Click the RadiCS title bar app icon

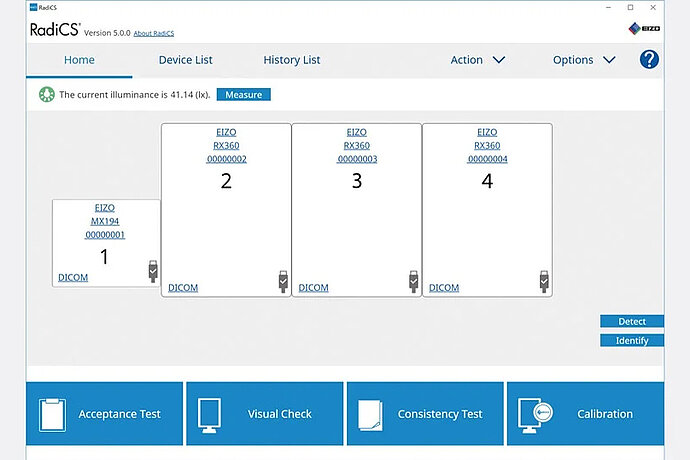33,7
